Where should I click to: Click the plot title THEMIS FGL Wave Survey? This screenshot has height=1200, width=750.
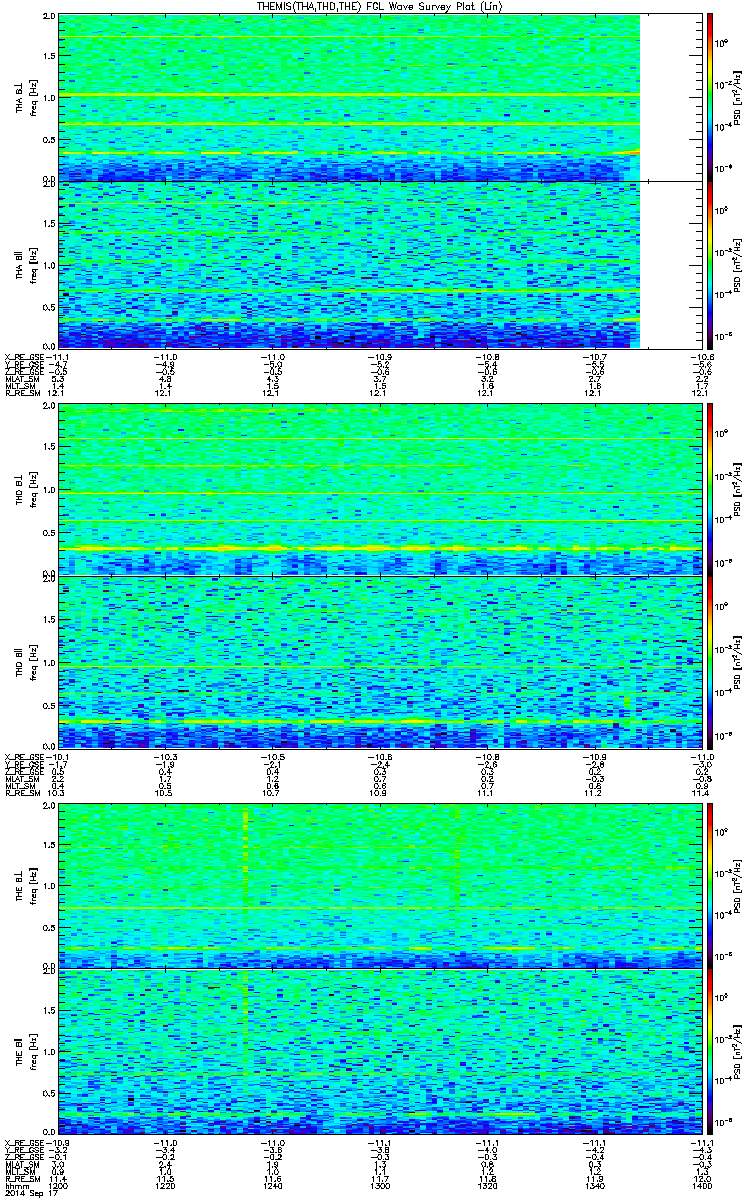[375, 6]
